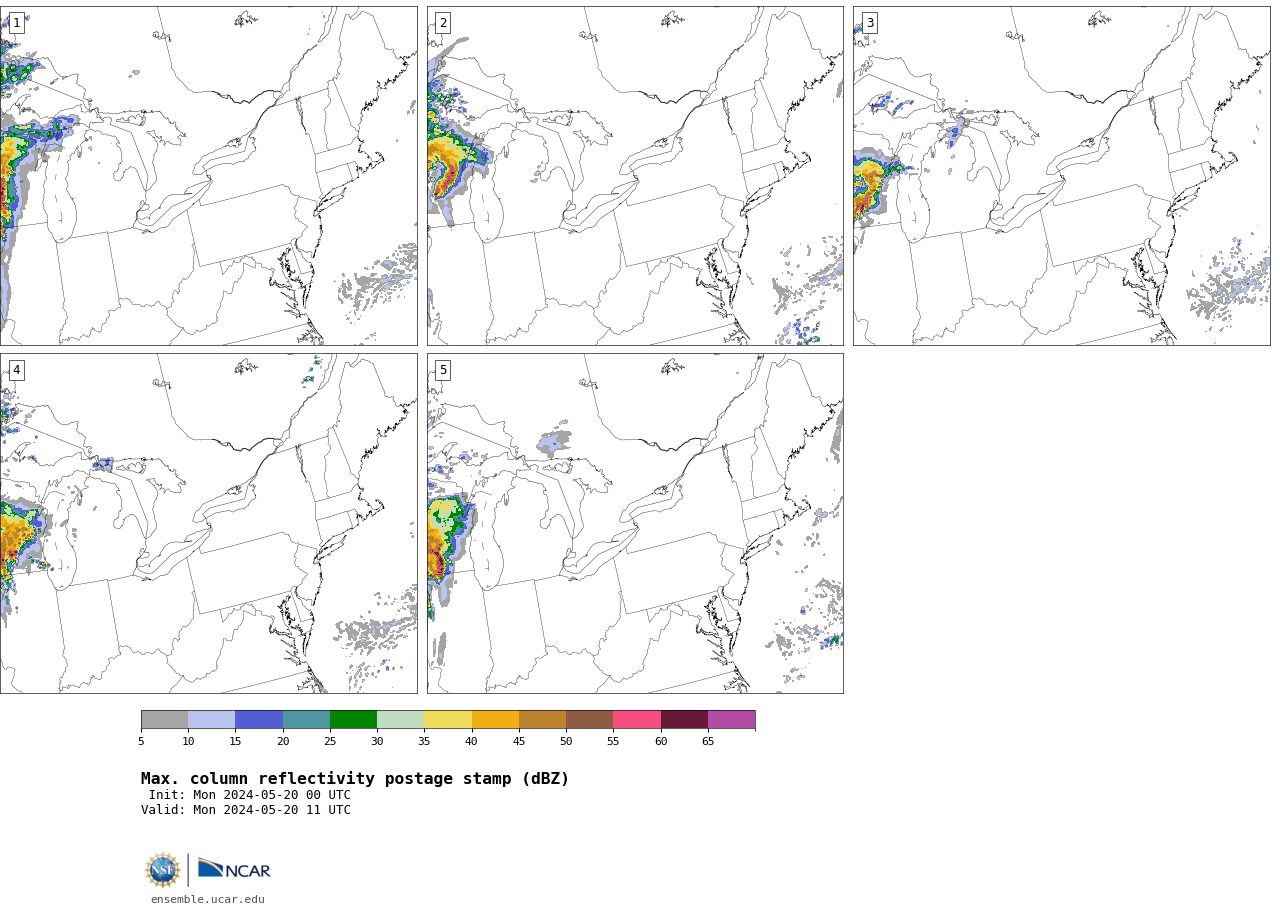
Task: Click the panel number label 1
Action: pyautogui.click(x=16, y=23)
